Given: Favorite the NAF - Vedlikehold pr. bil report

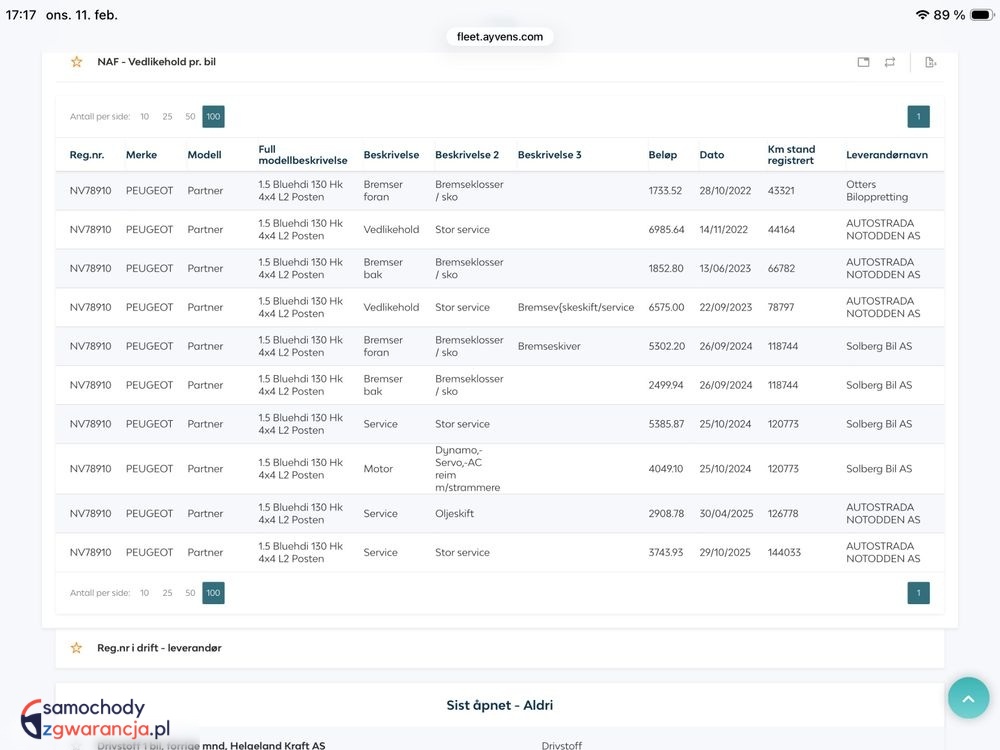Looking at the screenshot, I should 76,62.
